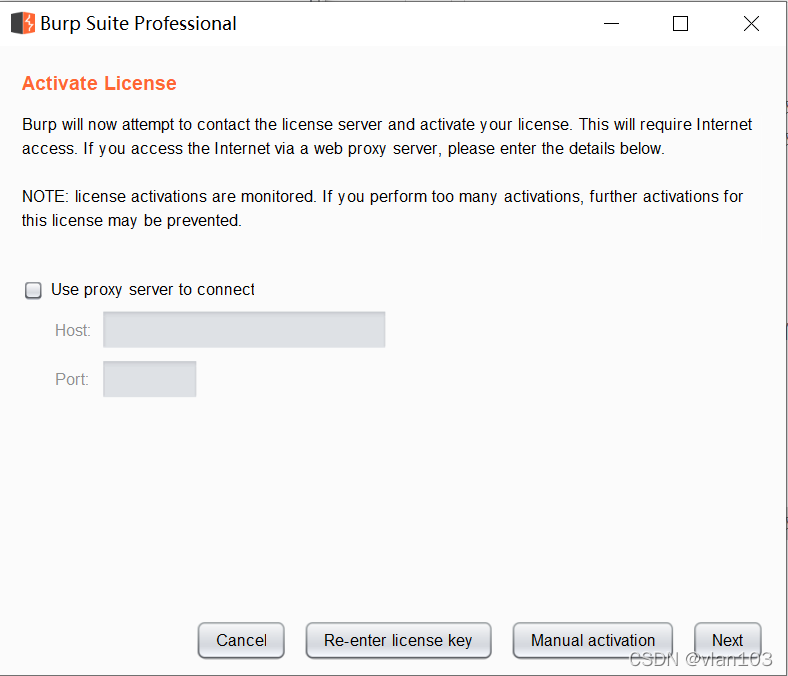Click the proxy Host input field
788x676 pixels.
[x=244, y=330]
